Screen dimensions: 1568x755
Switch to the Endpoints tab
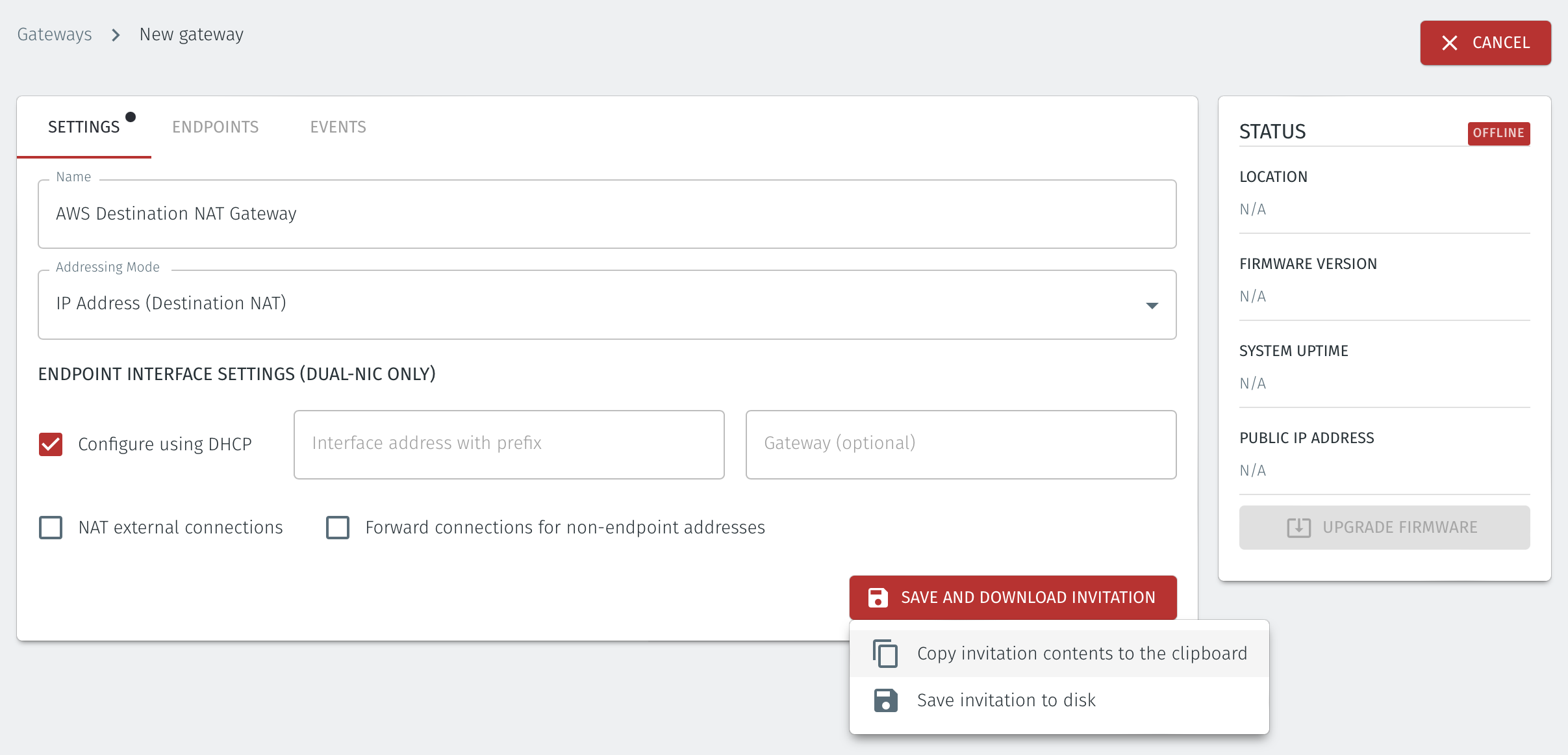(215, 127)
